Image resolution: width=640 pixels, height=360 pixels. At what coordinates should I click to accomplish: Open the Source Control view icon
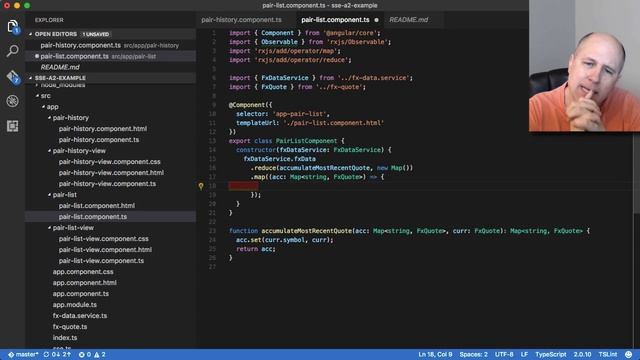pos(12,77)
